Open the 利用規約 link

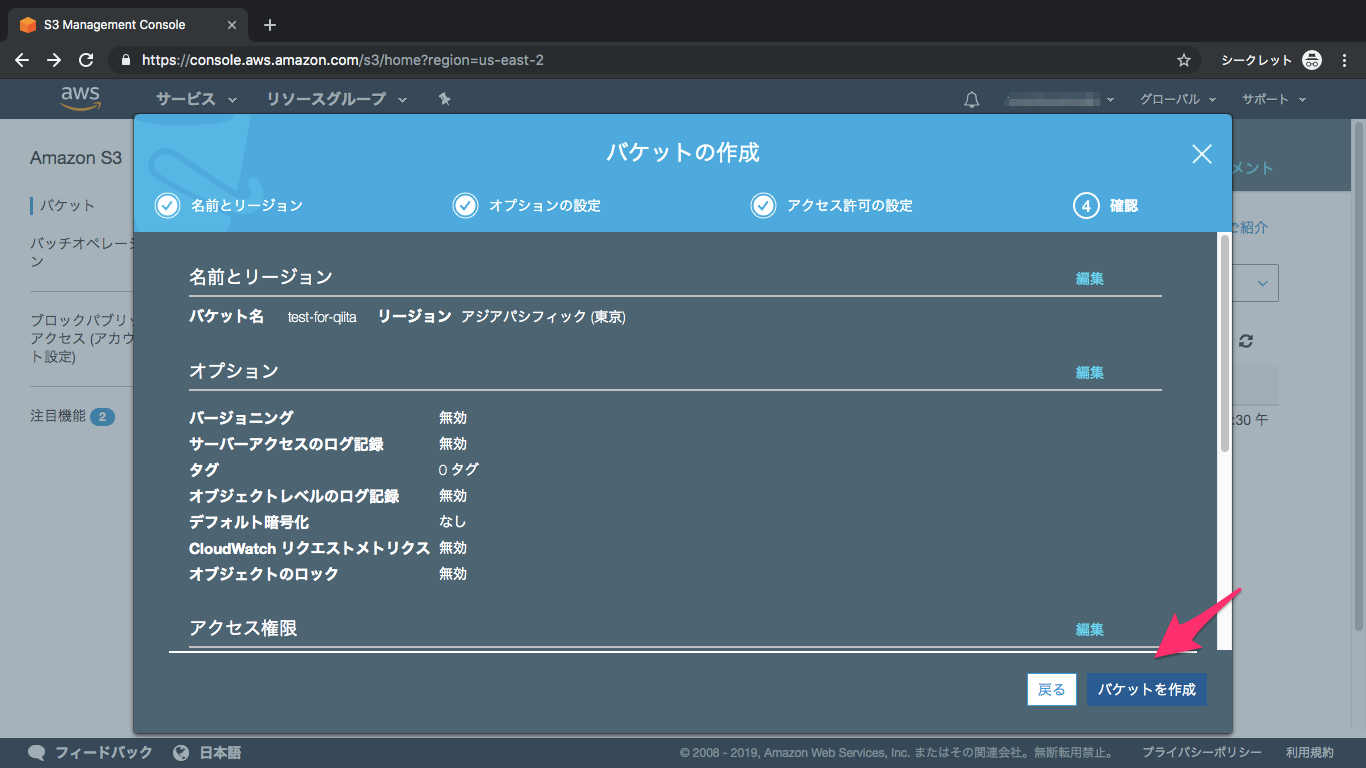pos(1310,752)
